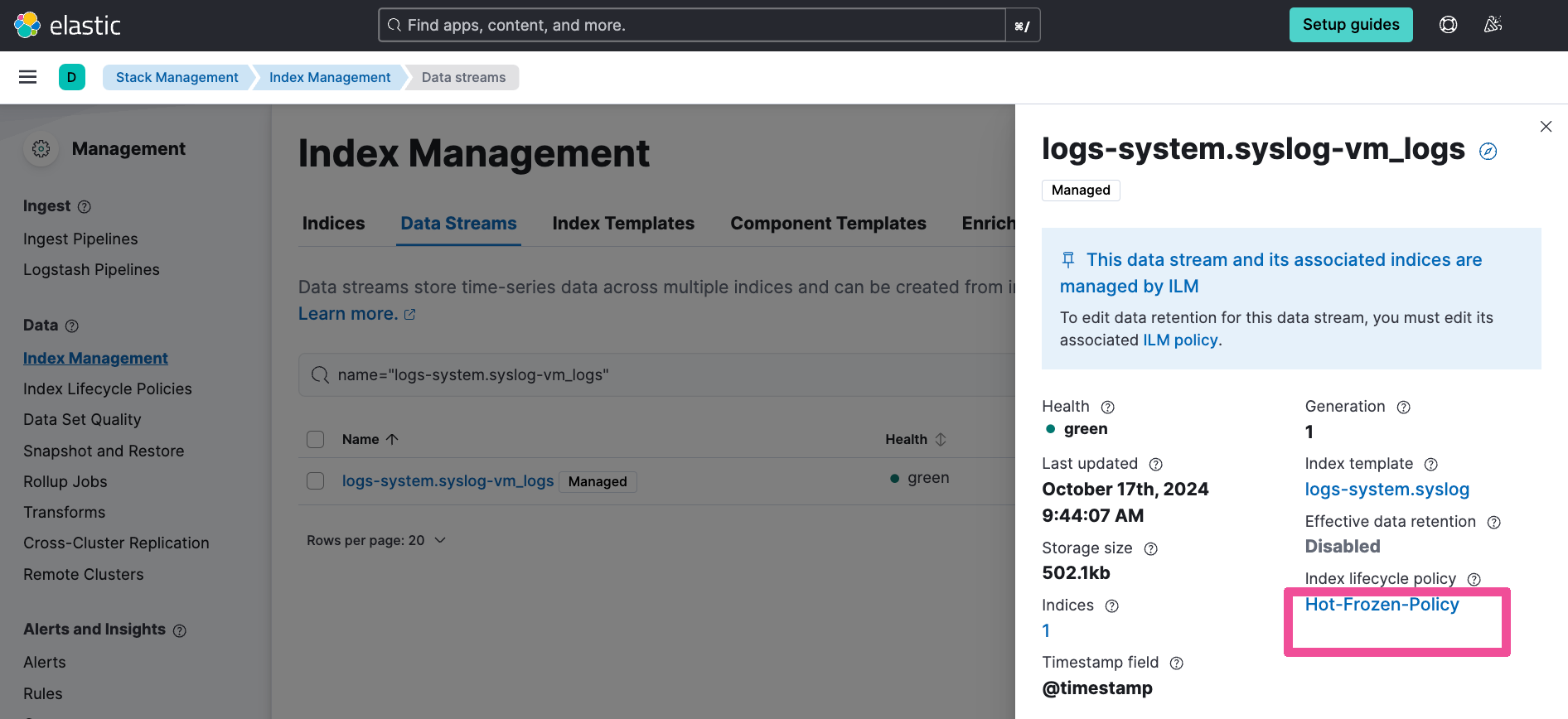The height and width of the screenshot is (719, 1568).
Task: Click the D space avatar
Action: pyautogui.click(x=72, y=77)
